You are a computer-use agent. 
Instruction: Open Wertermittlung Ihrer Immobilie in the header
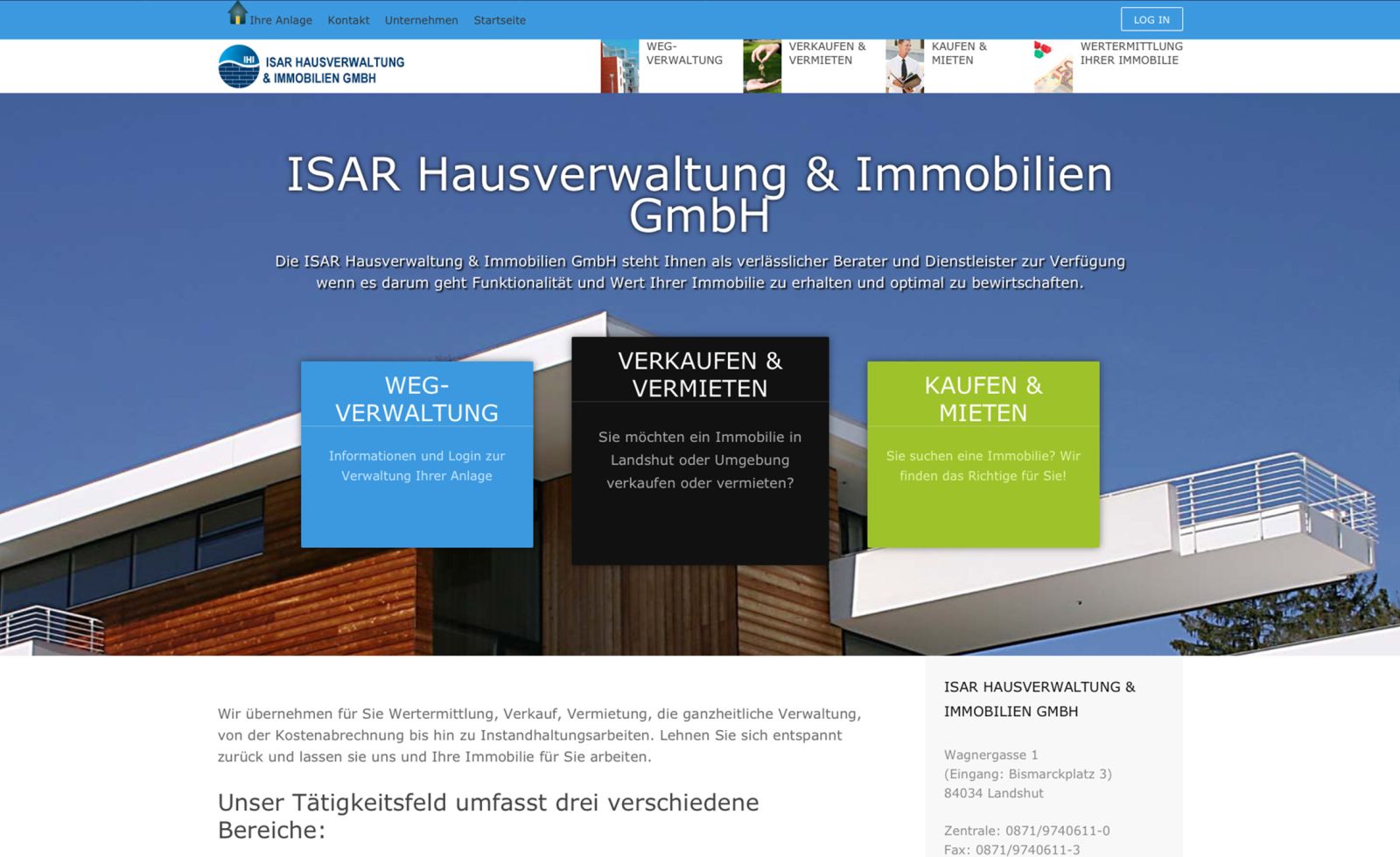tap(1131, 53)
